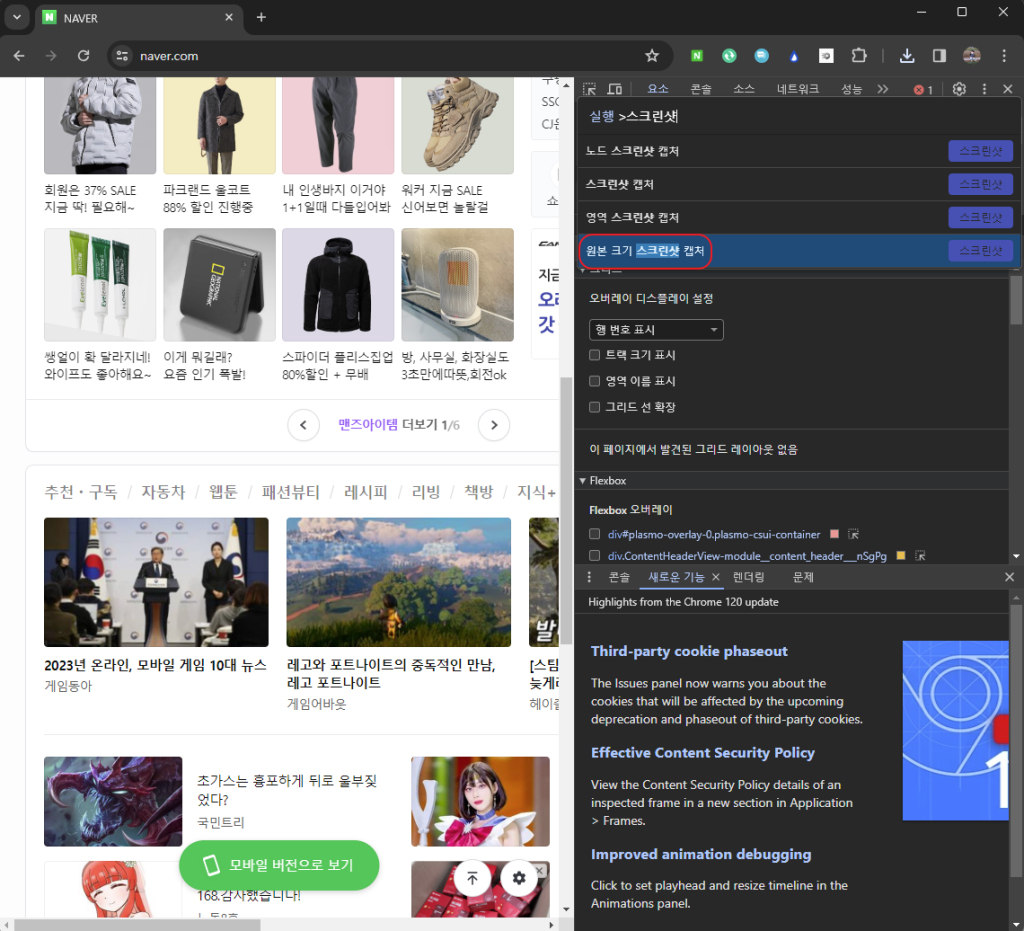This screenshot has height=931, width=1024.
Task: Enable 그리드 선 확장 checkbox
Action: (594, 407)
